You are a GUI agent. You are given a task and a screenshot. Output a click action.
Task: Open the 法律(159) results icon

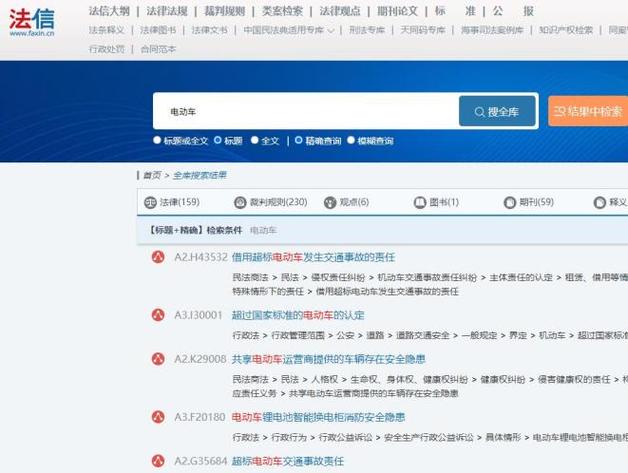(150, 203)
